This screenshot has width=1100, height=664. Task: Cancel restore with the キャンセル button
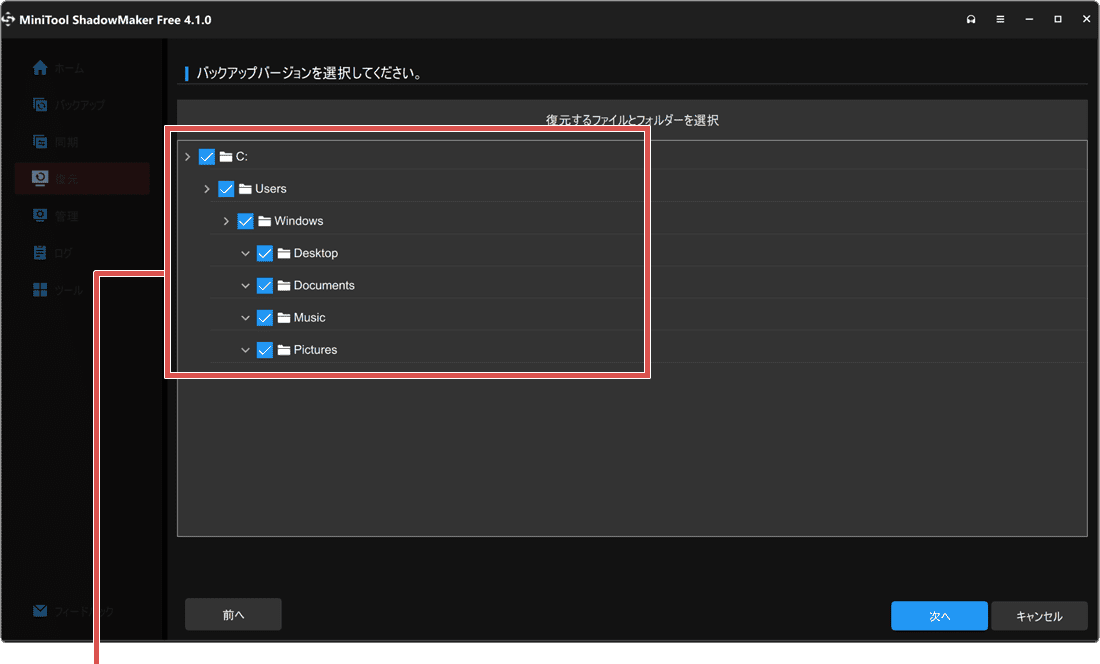[x=1039, y=615]
